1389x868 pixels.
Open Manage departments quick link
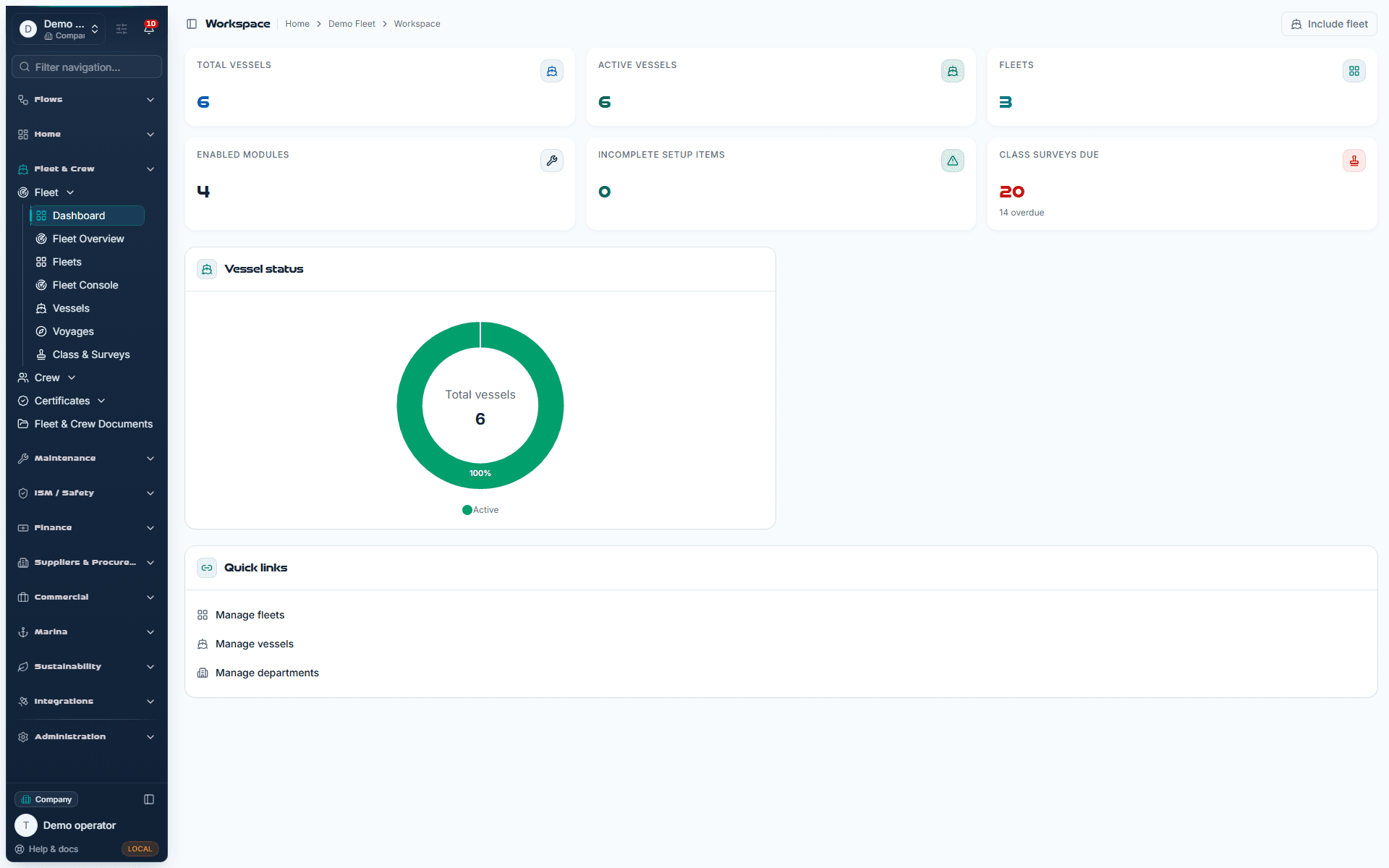pyautogui.click(x=267, y=673)
